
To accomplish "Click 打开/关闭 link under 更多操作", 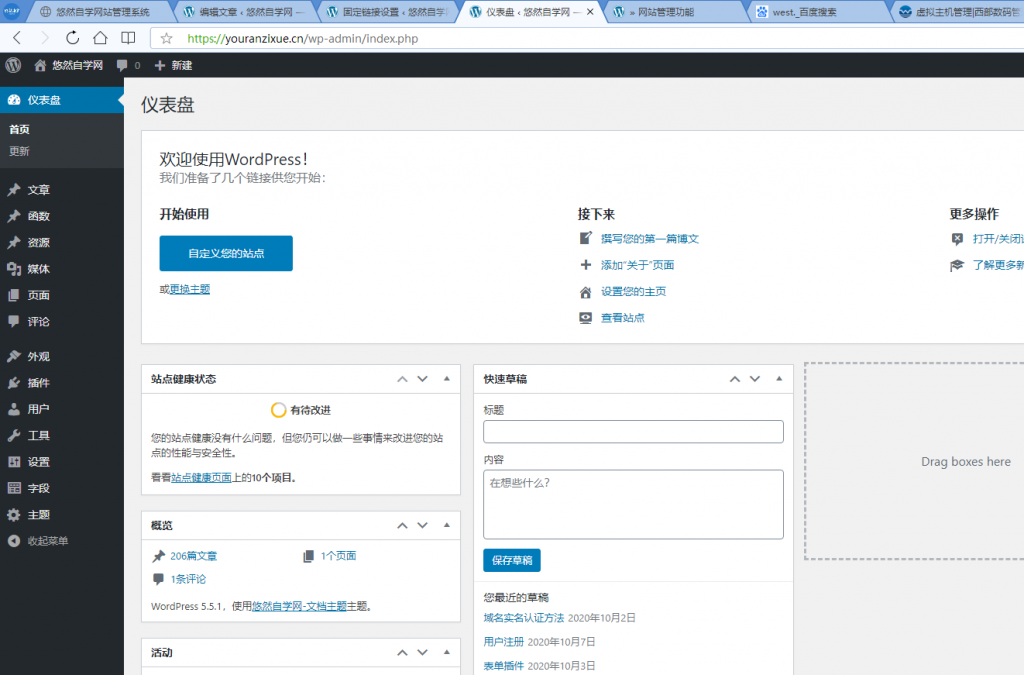I will (x=998, y=239).
